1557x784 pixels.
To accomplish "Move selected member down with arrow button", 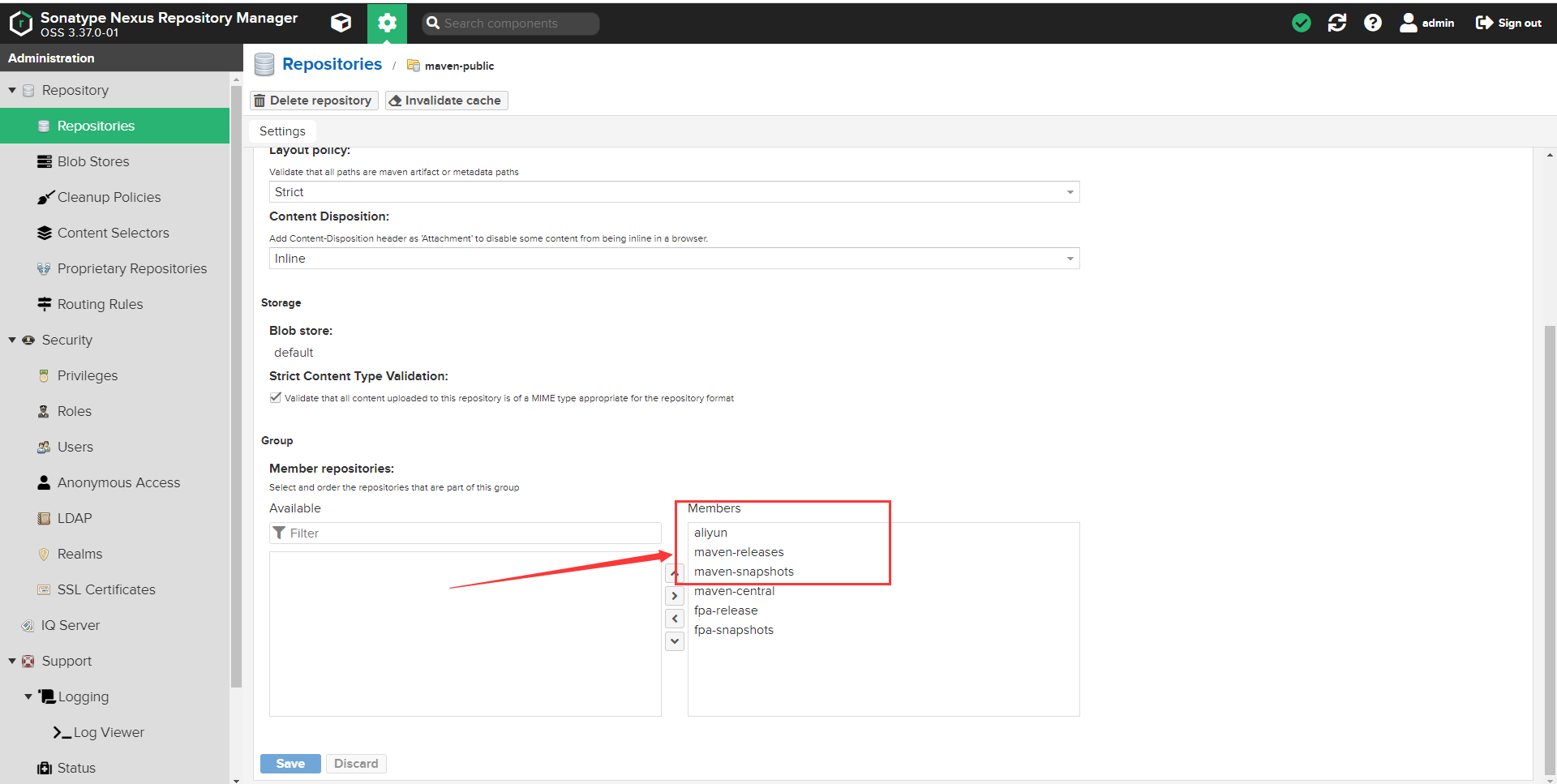I will pos(675,641).
